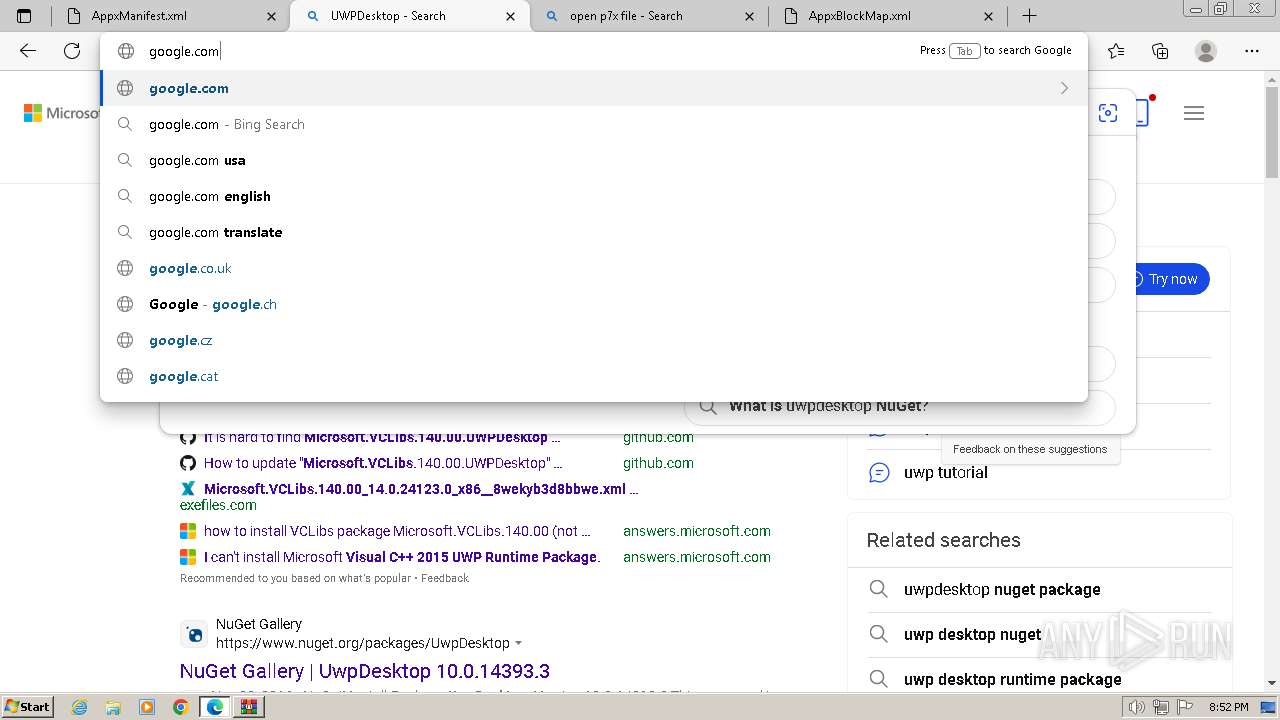1280x720 pixels.
Task: Click the NuGet Gallery site icon
Action: coord(194,634)
